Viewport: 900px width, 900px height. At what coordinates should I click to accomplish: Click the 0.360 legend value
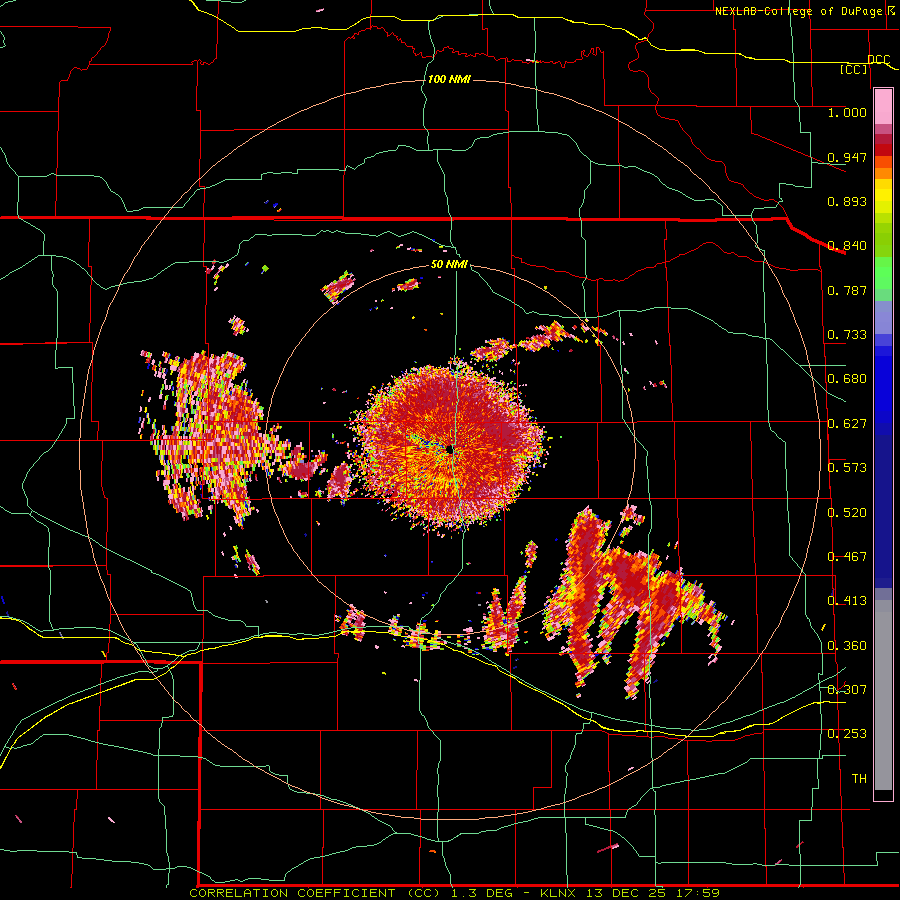(x=847, y=646)
